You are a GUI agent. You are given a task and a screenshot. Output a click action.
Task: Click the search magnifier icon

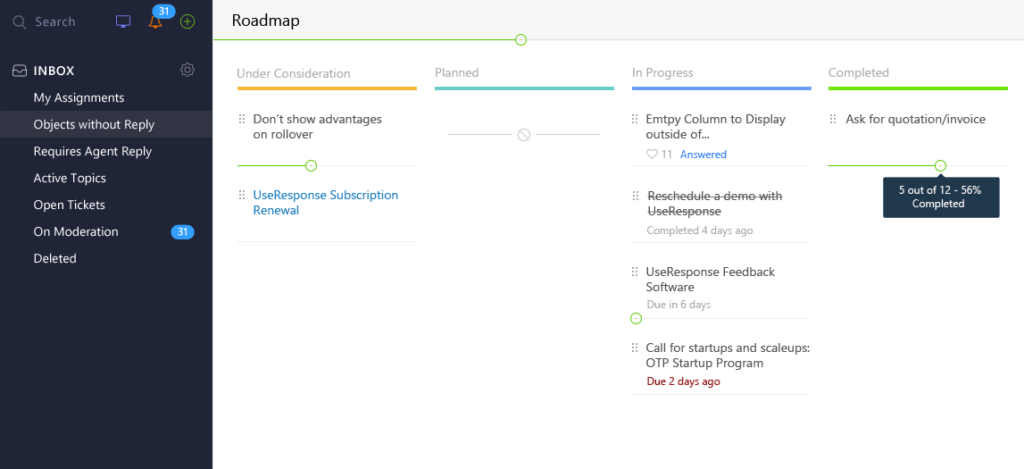point(20,22)
